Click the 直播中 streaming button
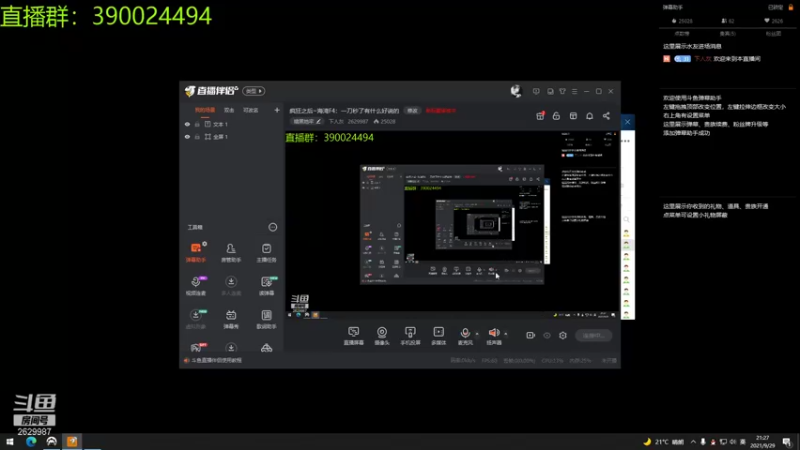This screenshot has width=800, height=450. (x=593, y=335)
